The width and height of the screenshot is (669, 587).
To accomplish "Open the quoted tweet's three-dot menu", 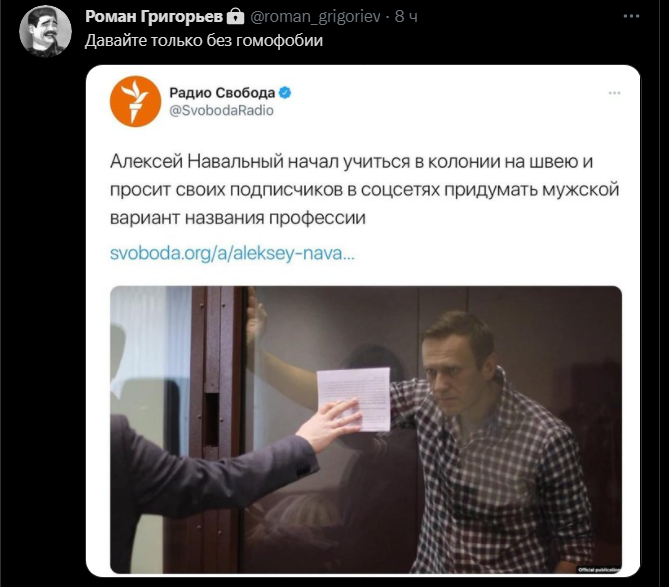I will click(614, 93).
